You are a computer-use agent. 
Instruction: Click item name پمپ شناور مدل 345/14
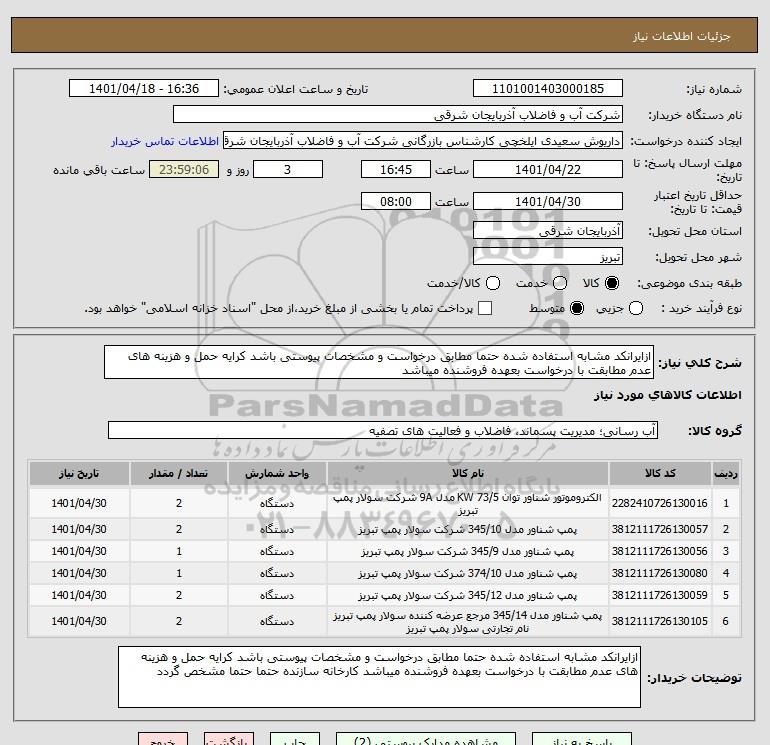click(468, 622)
